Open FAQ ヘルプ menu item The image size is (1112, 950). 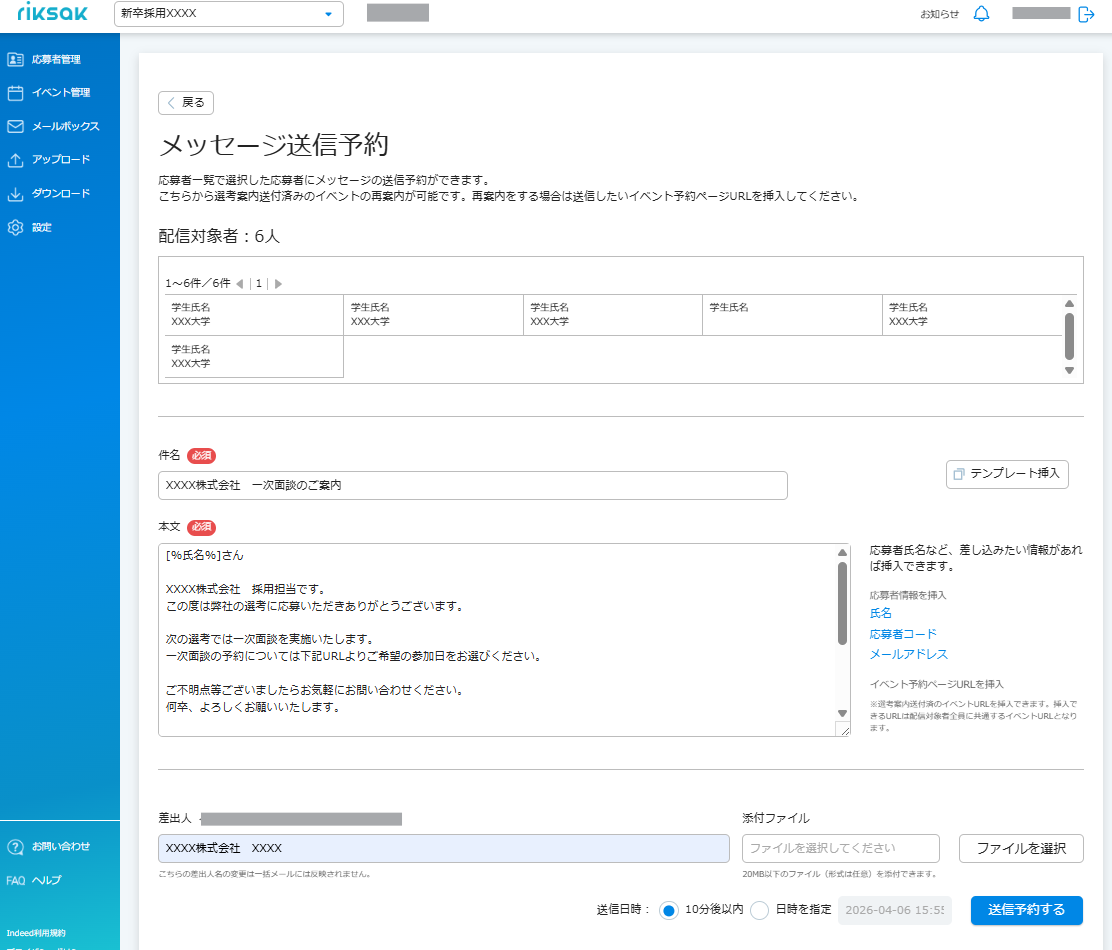point(34,881)
